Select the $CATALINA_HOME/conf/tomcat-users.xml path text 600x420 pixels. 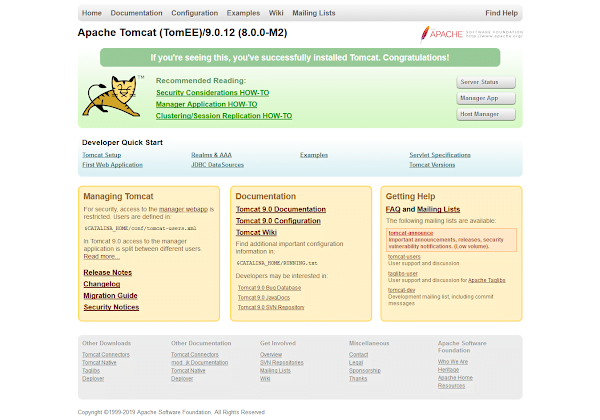[x=140, y=228]
